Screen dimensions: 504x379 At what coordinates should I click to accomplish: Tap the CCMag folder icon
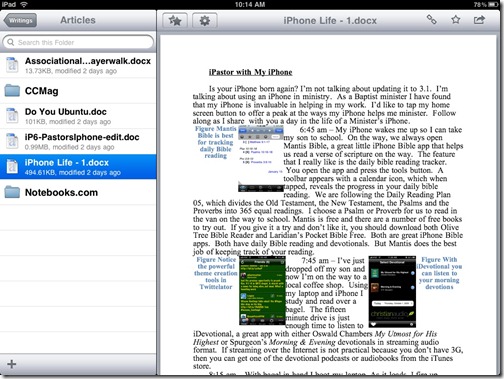(x=12, y=90)
